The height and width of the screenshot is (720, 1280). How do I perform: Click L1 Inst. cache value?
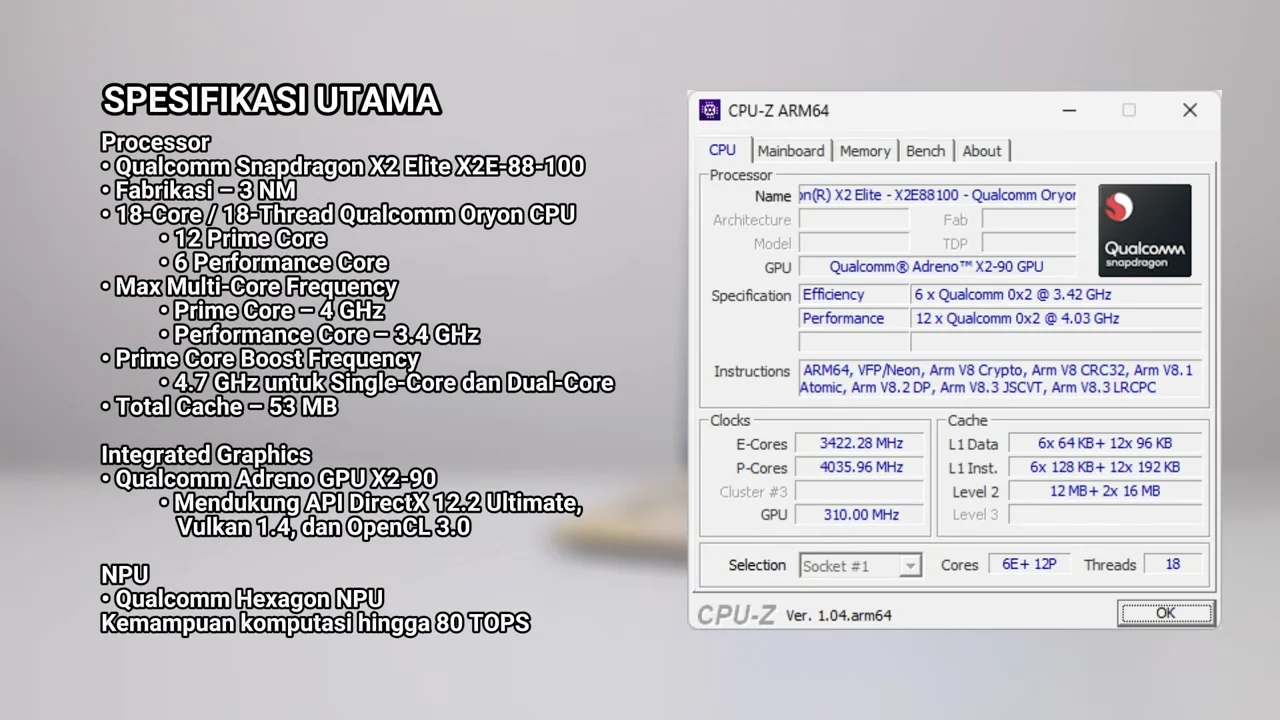tap(1104, 467)
